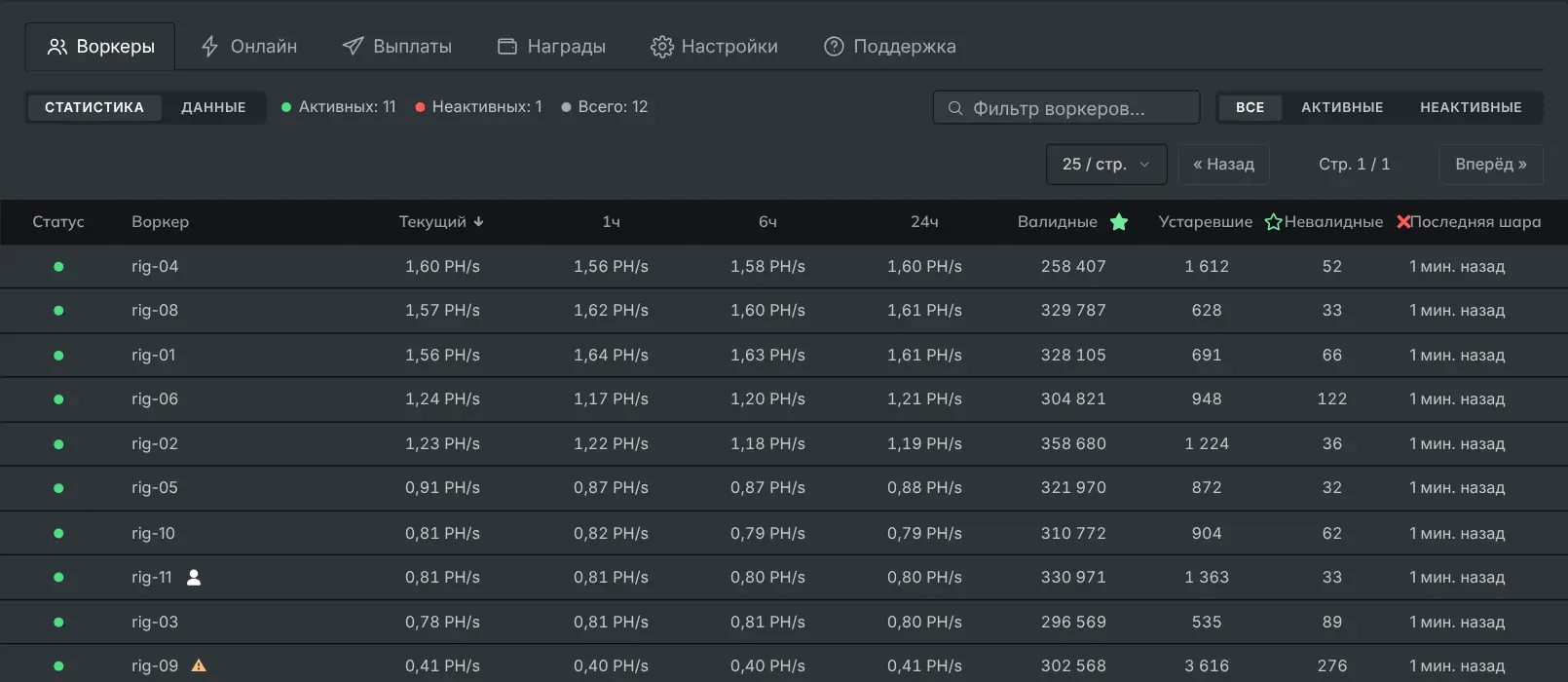Switch to the Онлайн tab
The image size is (1568, 682).
[x=248, y=47]
